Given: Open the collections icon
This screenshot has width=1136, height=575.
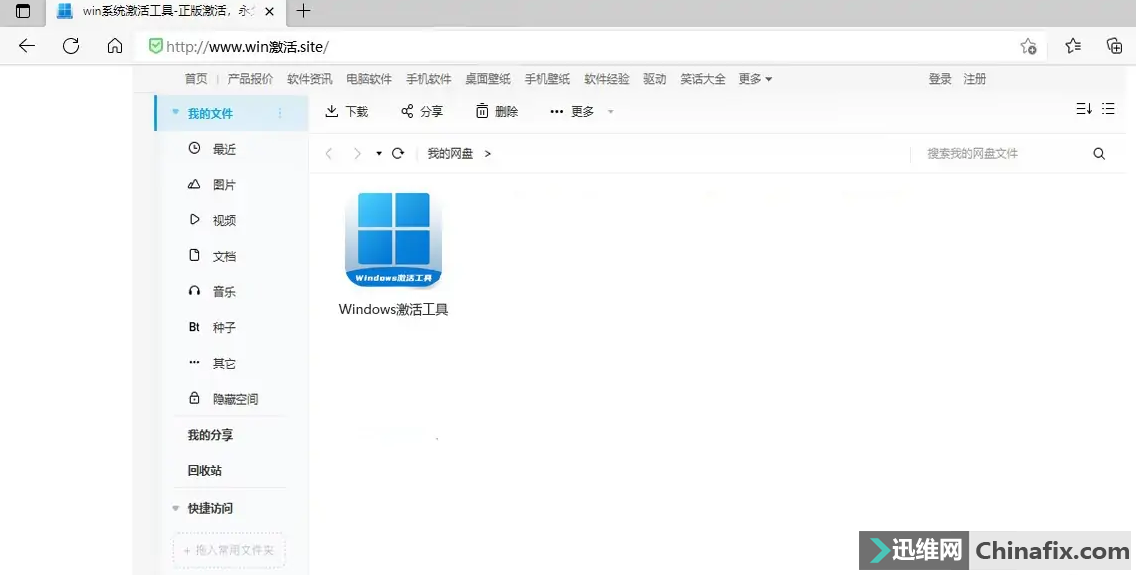Looking at the screenshot, I should [1114, 46].
